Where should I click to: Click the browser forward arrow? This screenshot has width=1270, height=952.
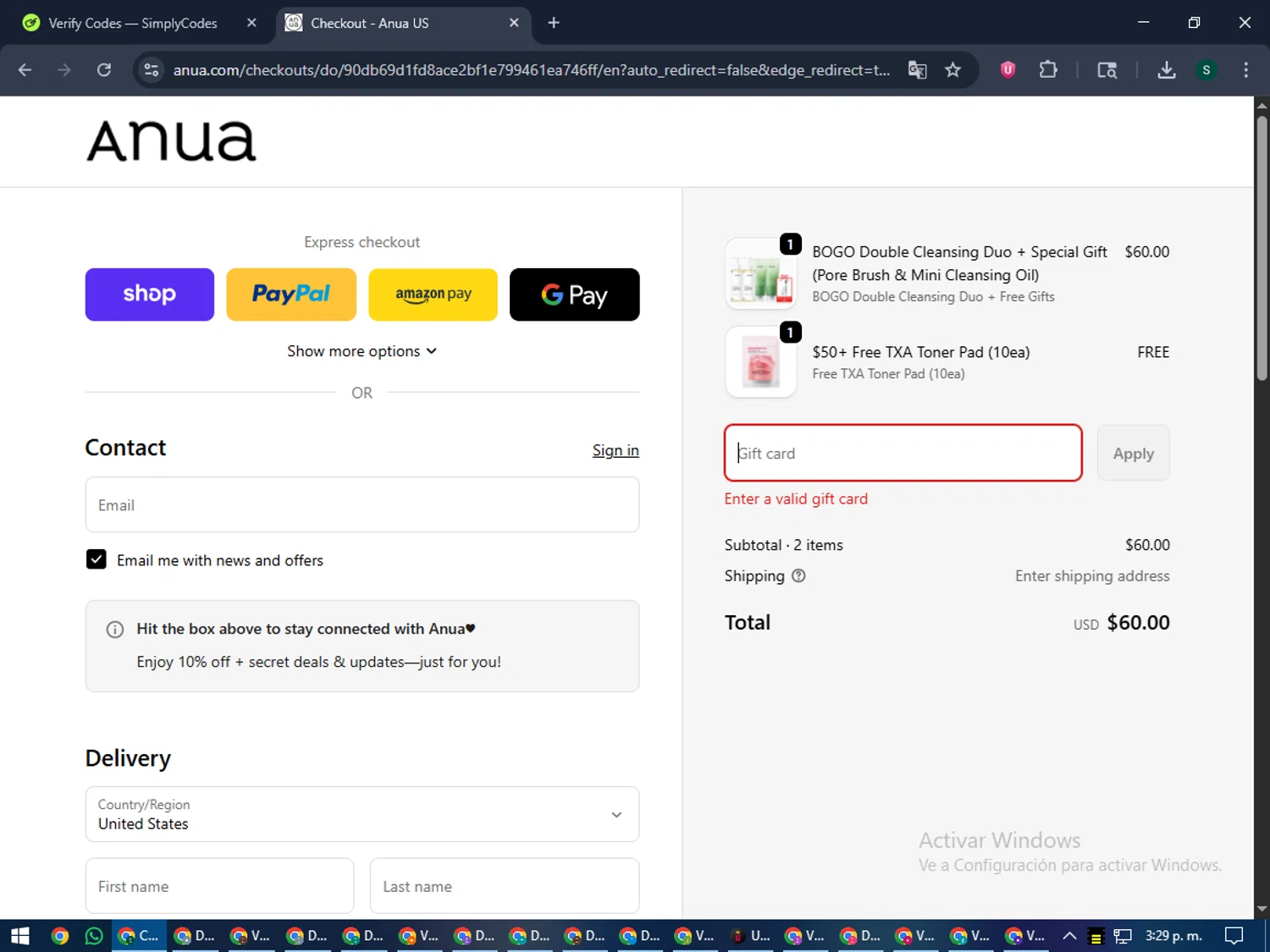(64, 70)
